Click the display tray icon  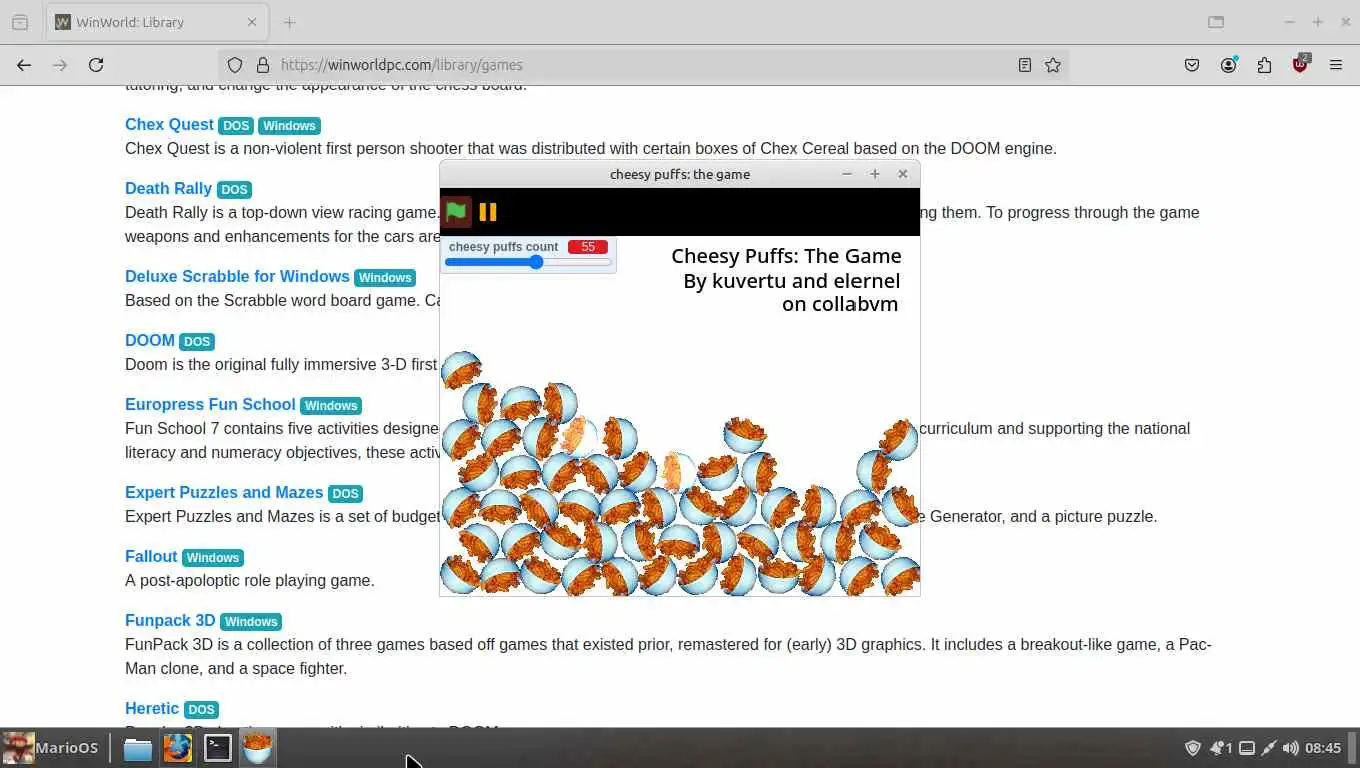(x=1247, y=748)
